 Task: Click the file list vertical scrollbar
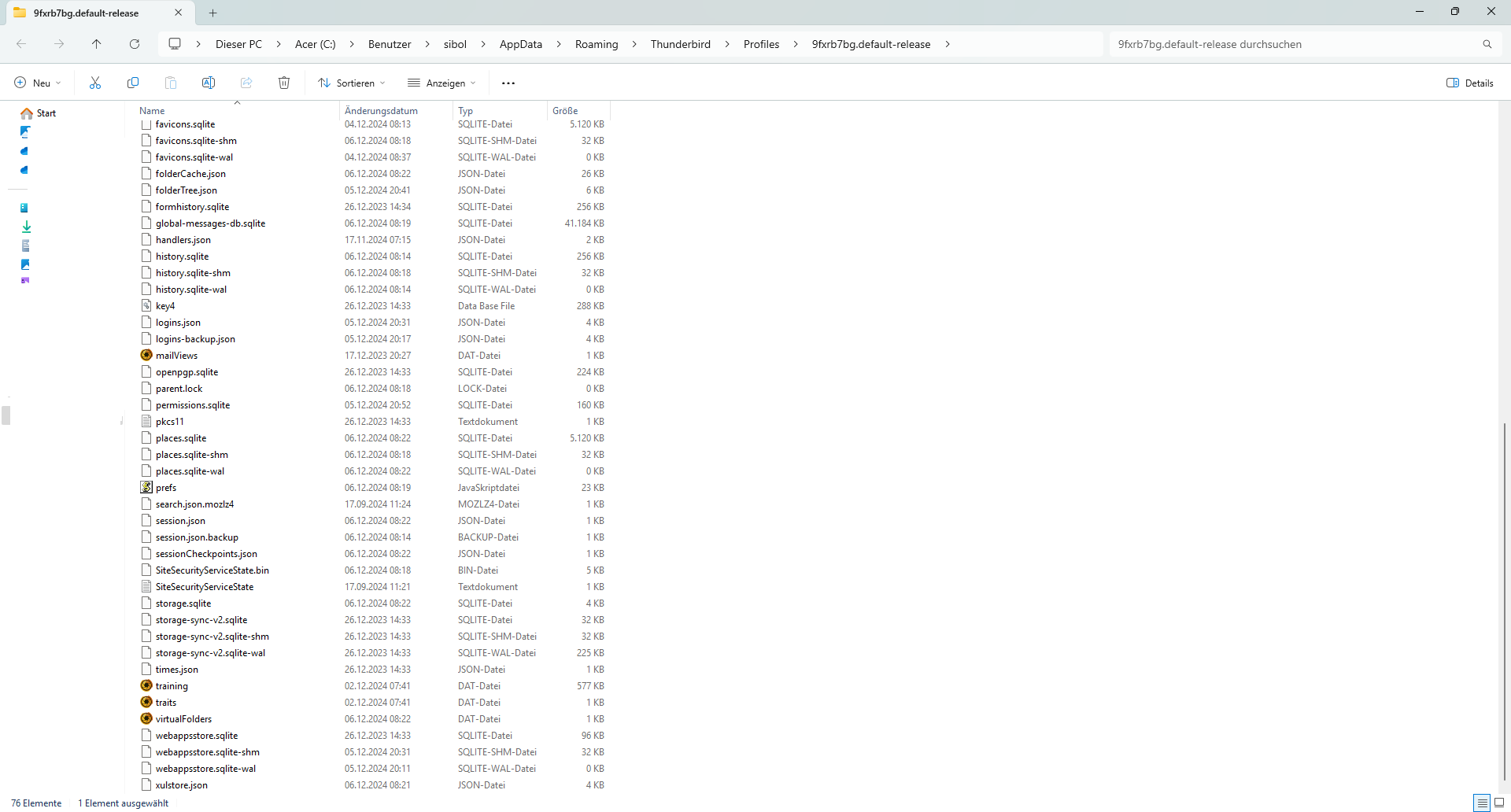1505,602
